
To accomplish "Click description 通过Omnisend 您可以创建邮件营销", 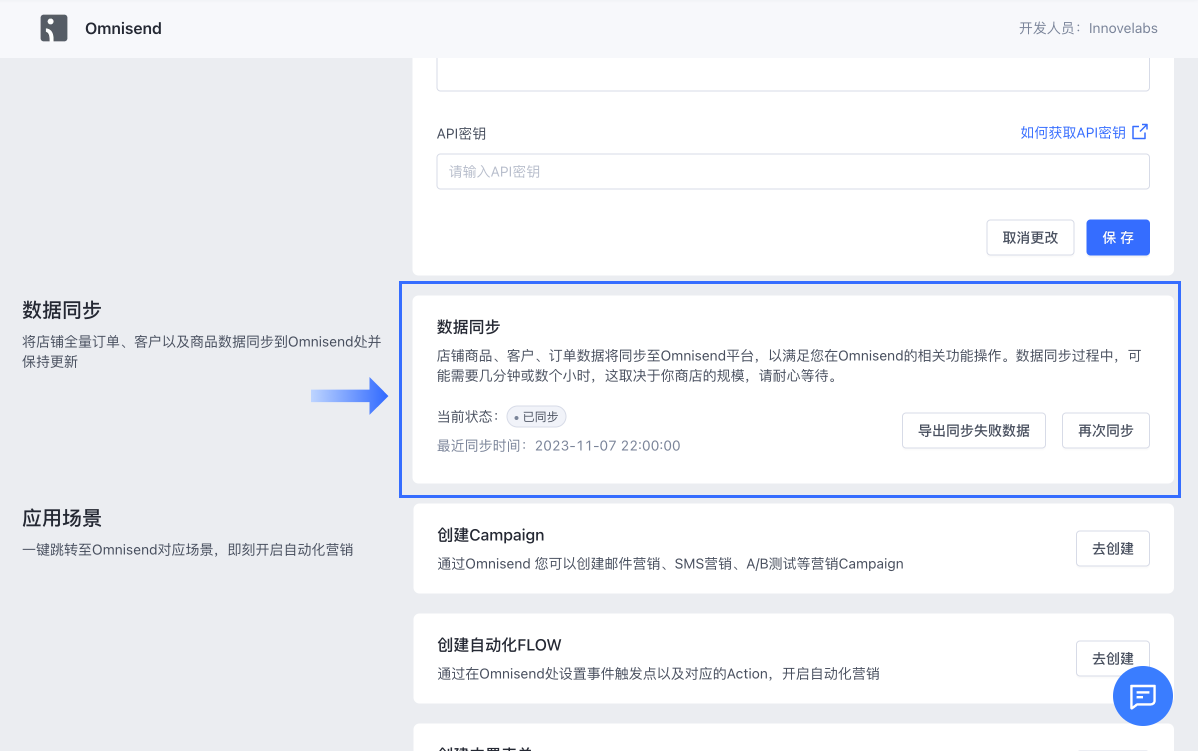I will [x=670, y=564].
